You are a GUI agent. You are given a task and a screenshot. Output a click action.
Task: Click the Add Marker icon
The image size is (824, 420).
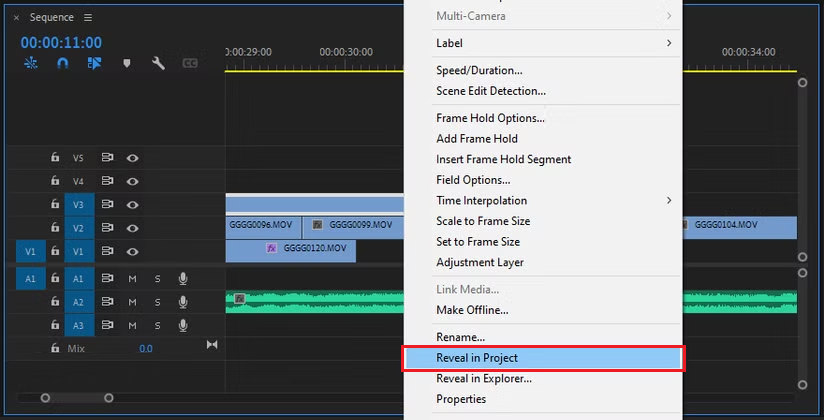point(127,64)
